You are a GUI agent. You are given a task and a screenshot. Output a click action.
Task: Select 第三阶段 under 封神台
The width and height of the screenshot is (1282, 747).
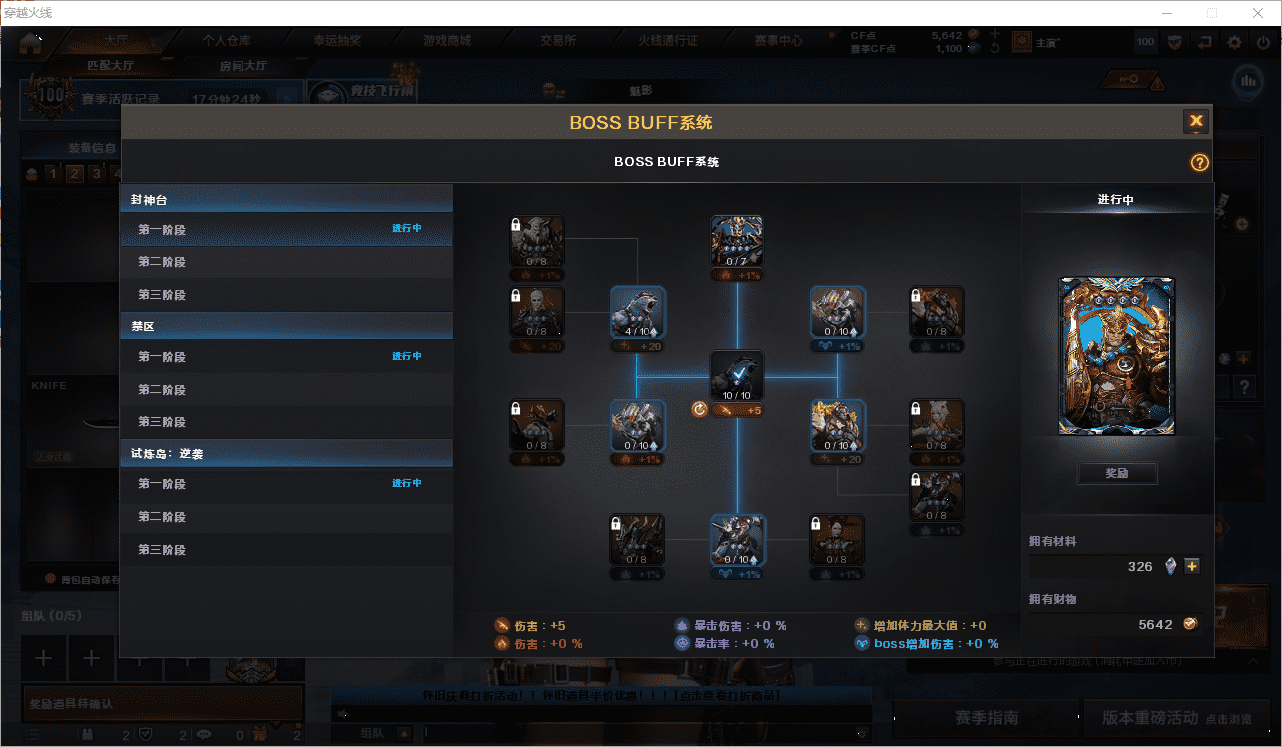[286, 295]
